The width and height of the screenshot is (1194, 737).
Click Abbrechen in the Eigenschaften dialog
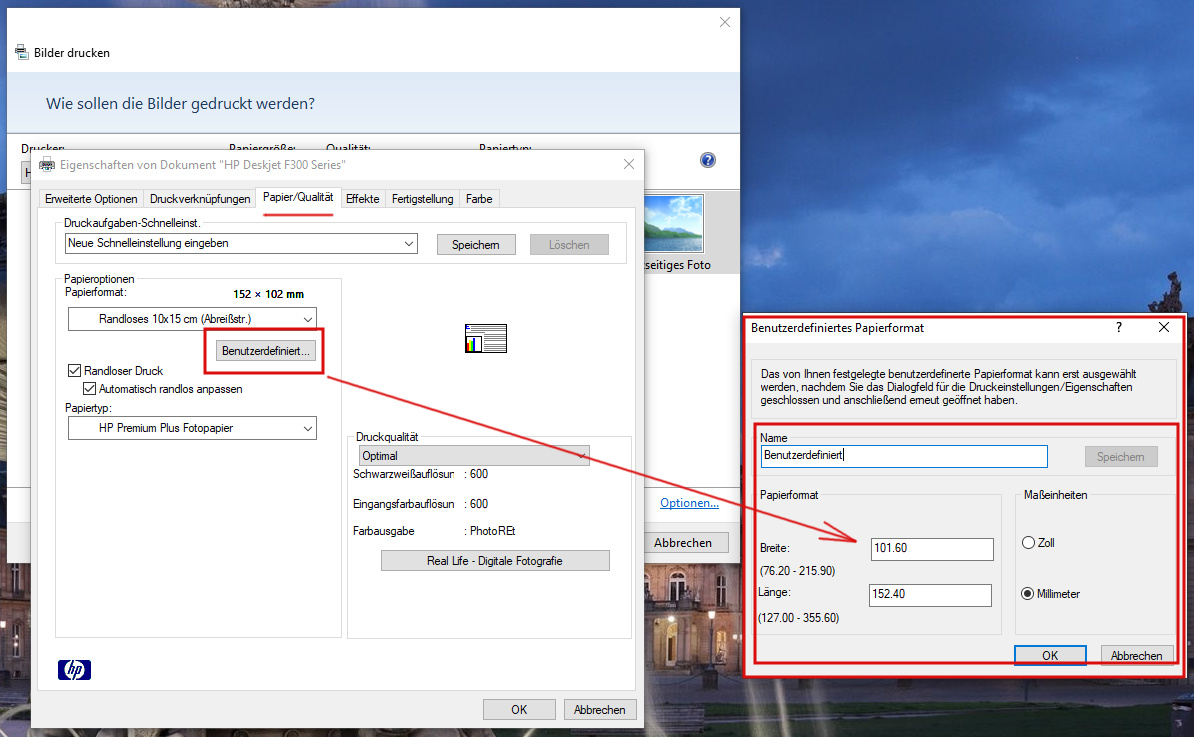(x=599, y=710)
